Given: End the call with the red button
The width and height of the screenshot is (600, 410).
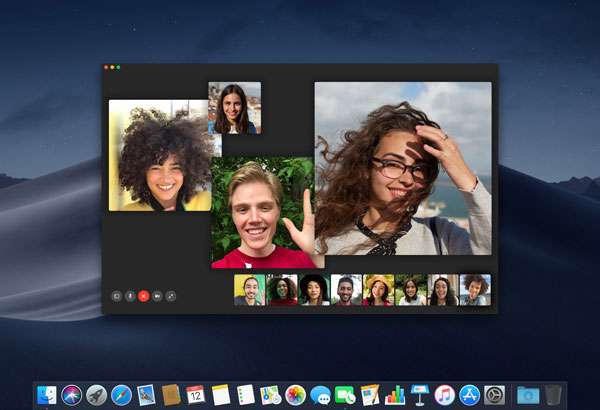Looking at the screenshot, I should pyautogui.click(x=144, y=296).
